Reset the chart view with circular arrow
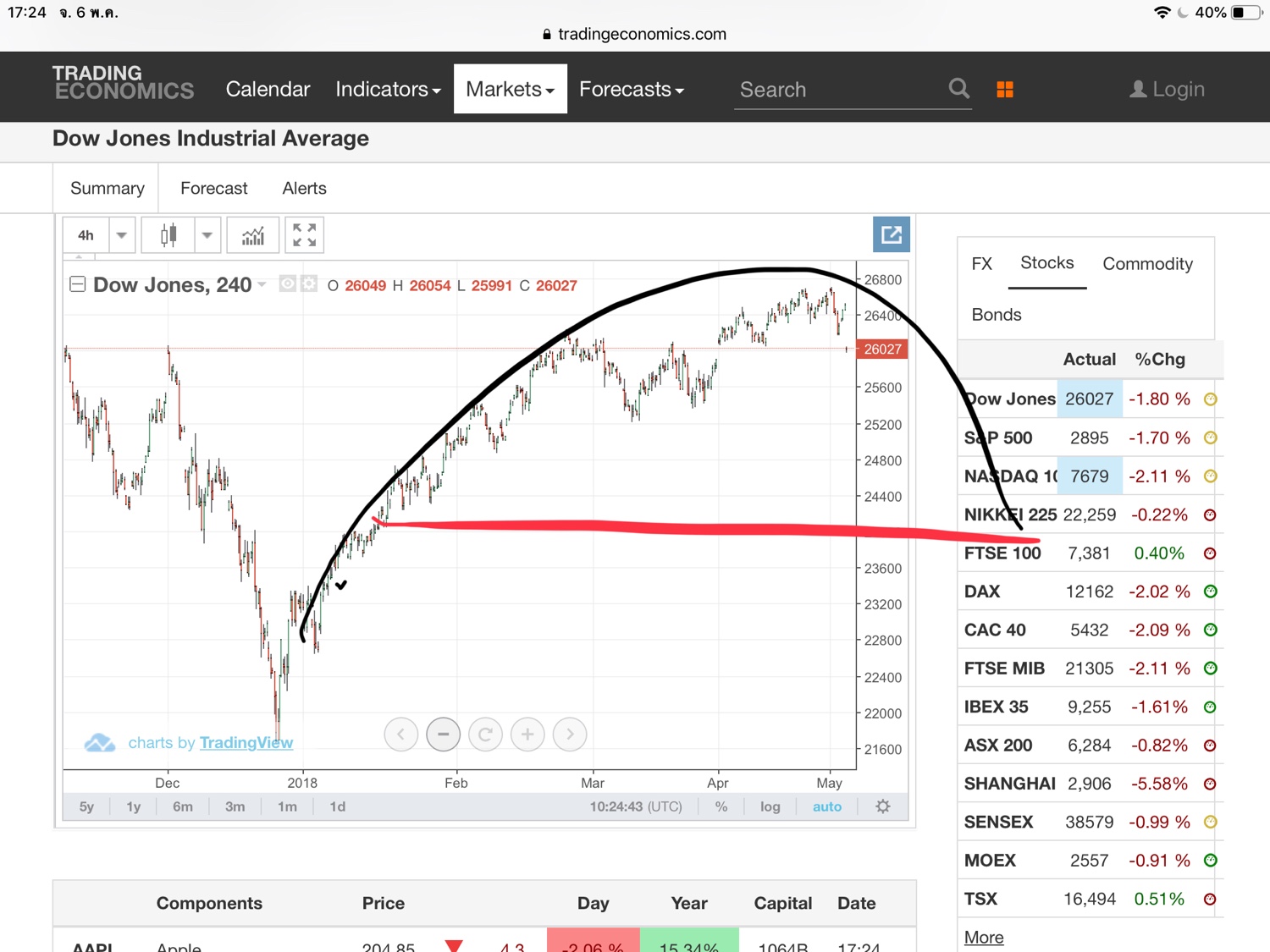The width and height of the screenshot is (1270, 952). pyautogui.click(x=485, y=734)
